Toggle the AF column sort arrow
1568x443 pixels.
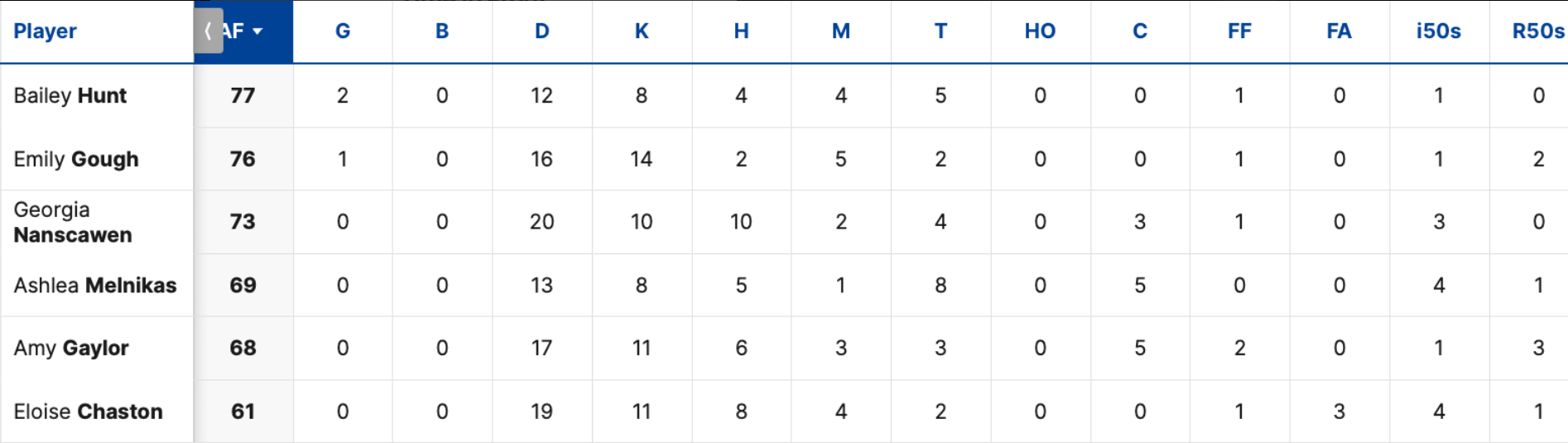coord(257,31)
